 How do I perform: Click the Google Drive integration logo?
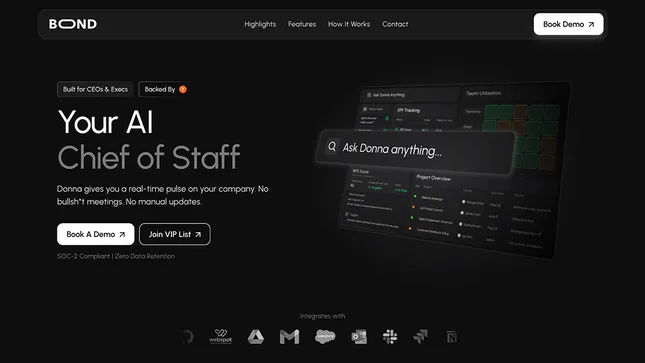coord(255,337)
